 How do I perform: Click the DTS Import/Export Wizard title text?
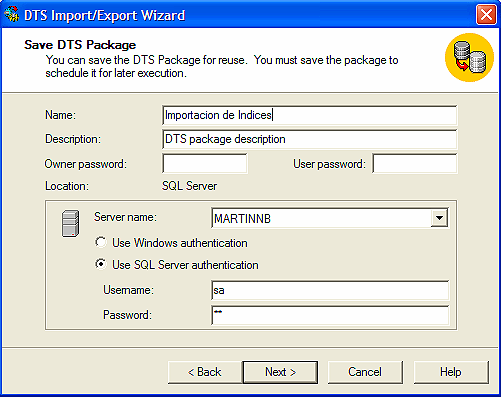pos(105,15)
